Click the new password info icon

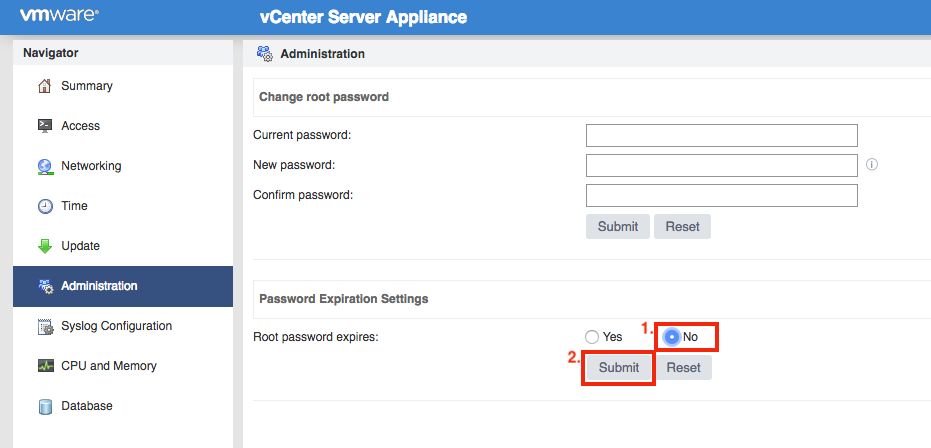pos(872,165)
